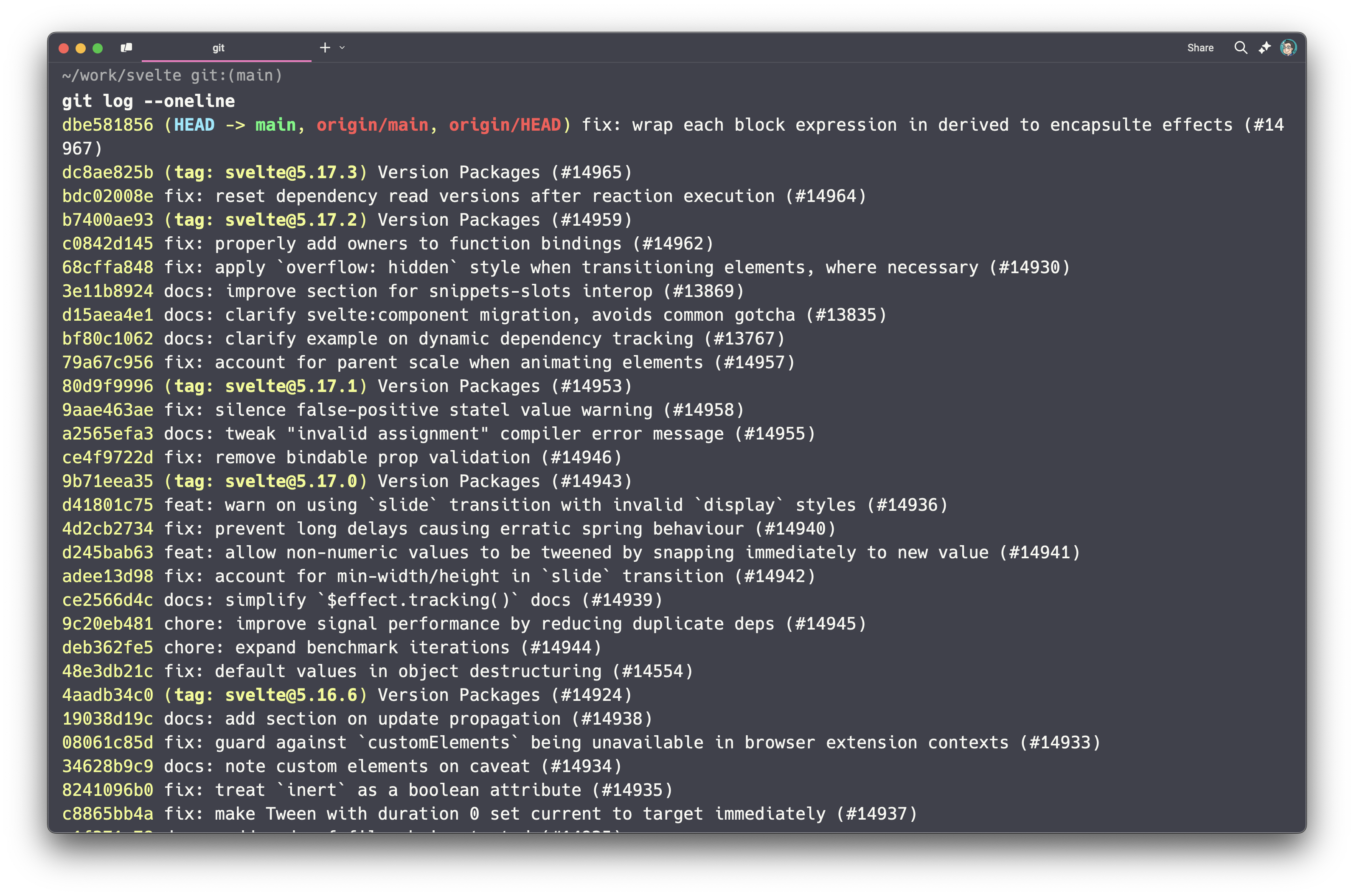Click the ~/work/svelte path prompt
This screenshot has width=1354, height=896.
pos(120,75)
